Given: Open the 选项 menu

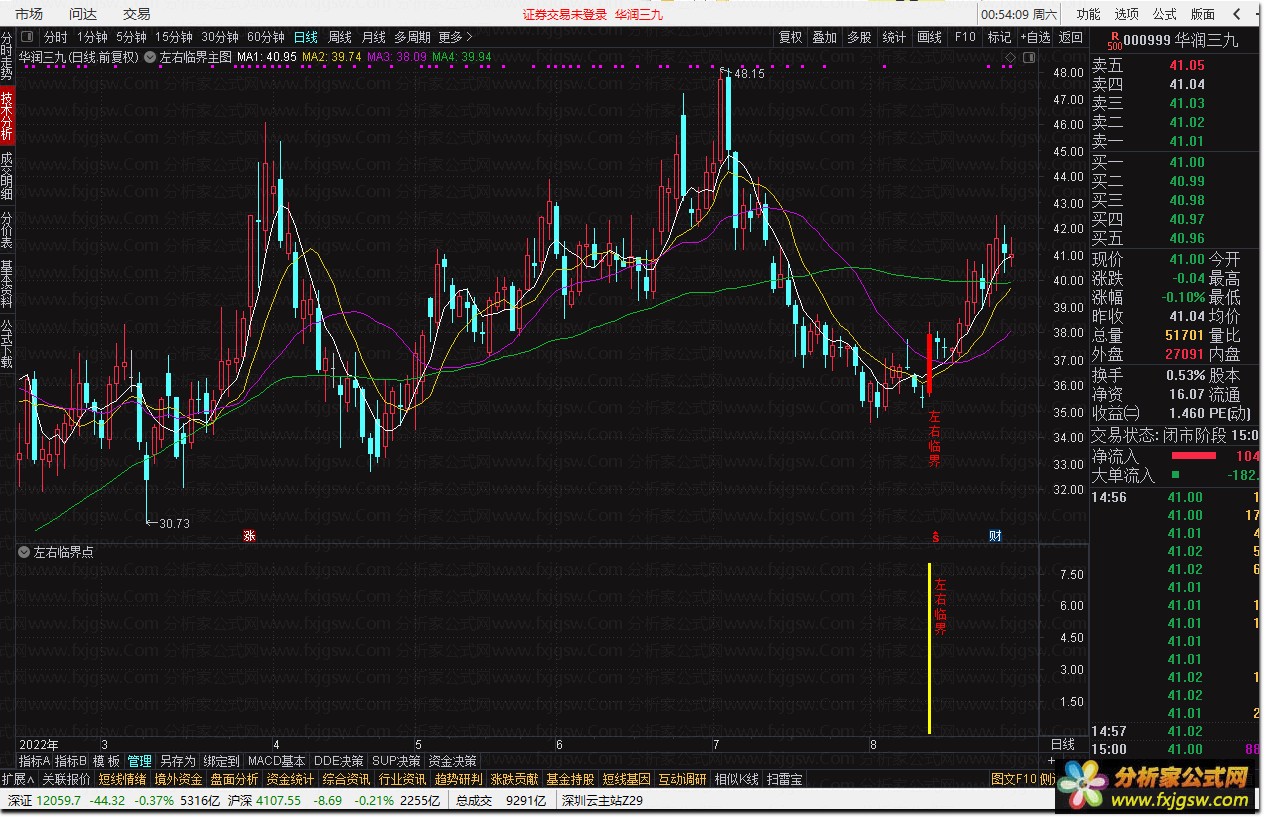Looking at the screenshot, I should 1126,14.
